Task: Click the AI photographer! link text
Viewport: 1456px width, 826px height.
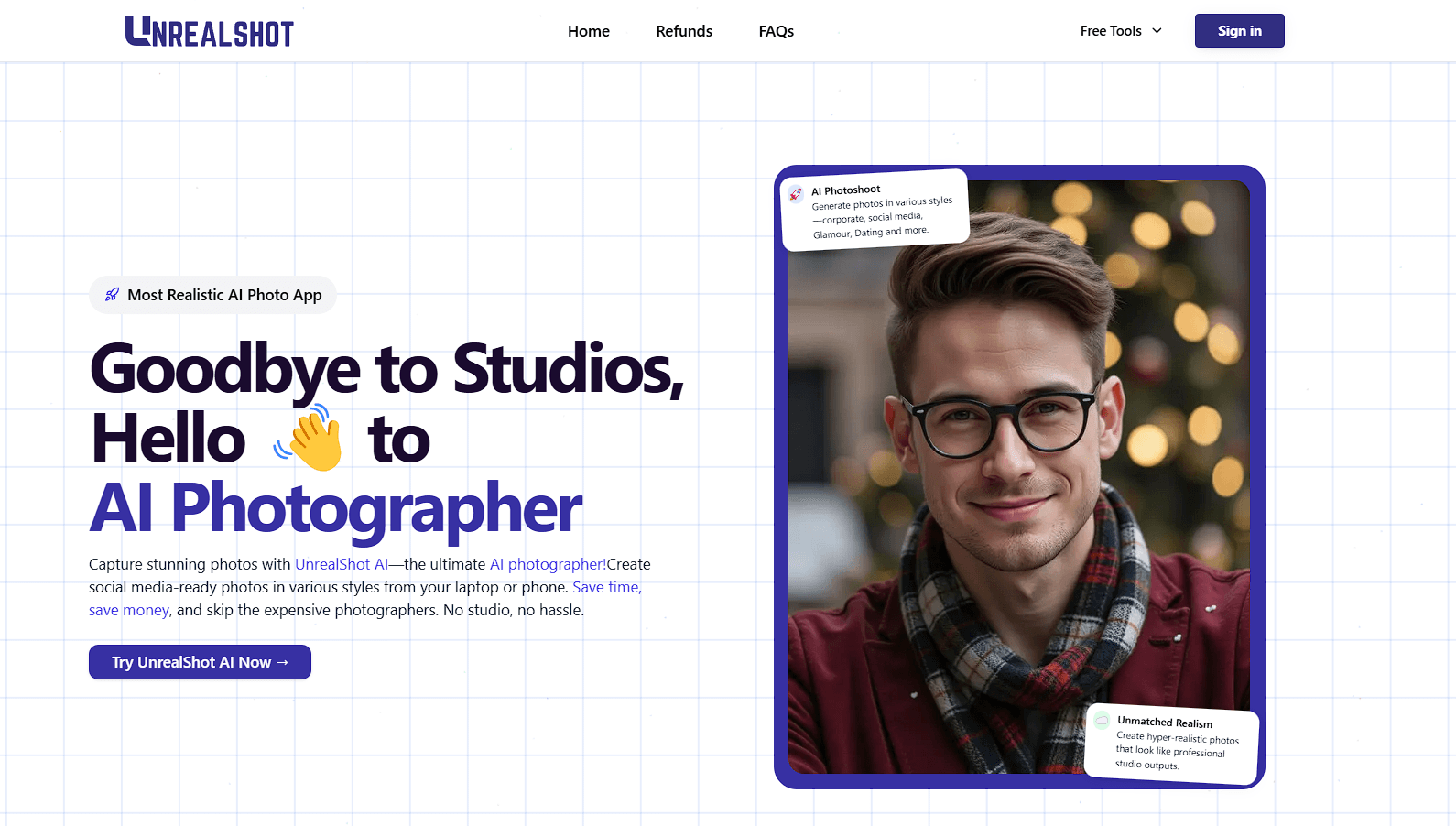Action: pyautogui.click(x=548, y=564)
